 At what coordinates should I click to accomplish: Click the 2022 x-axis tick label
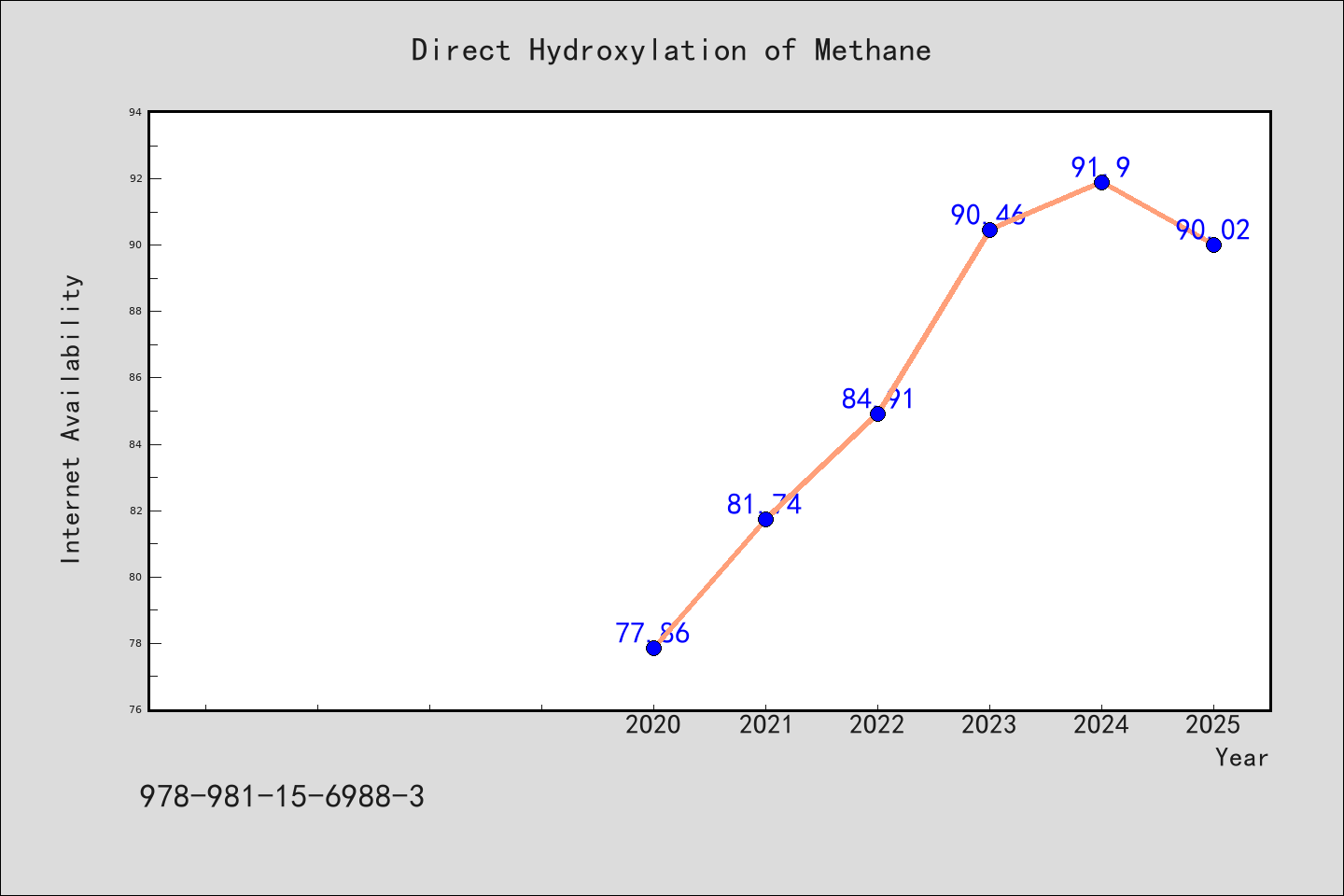pyautogui.click(x=877, y=725)
